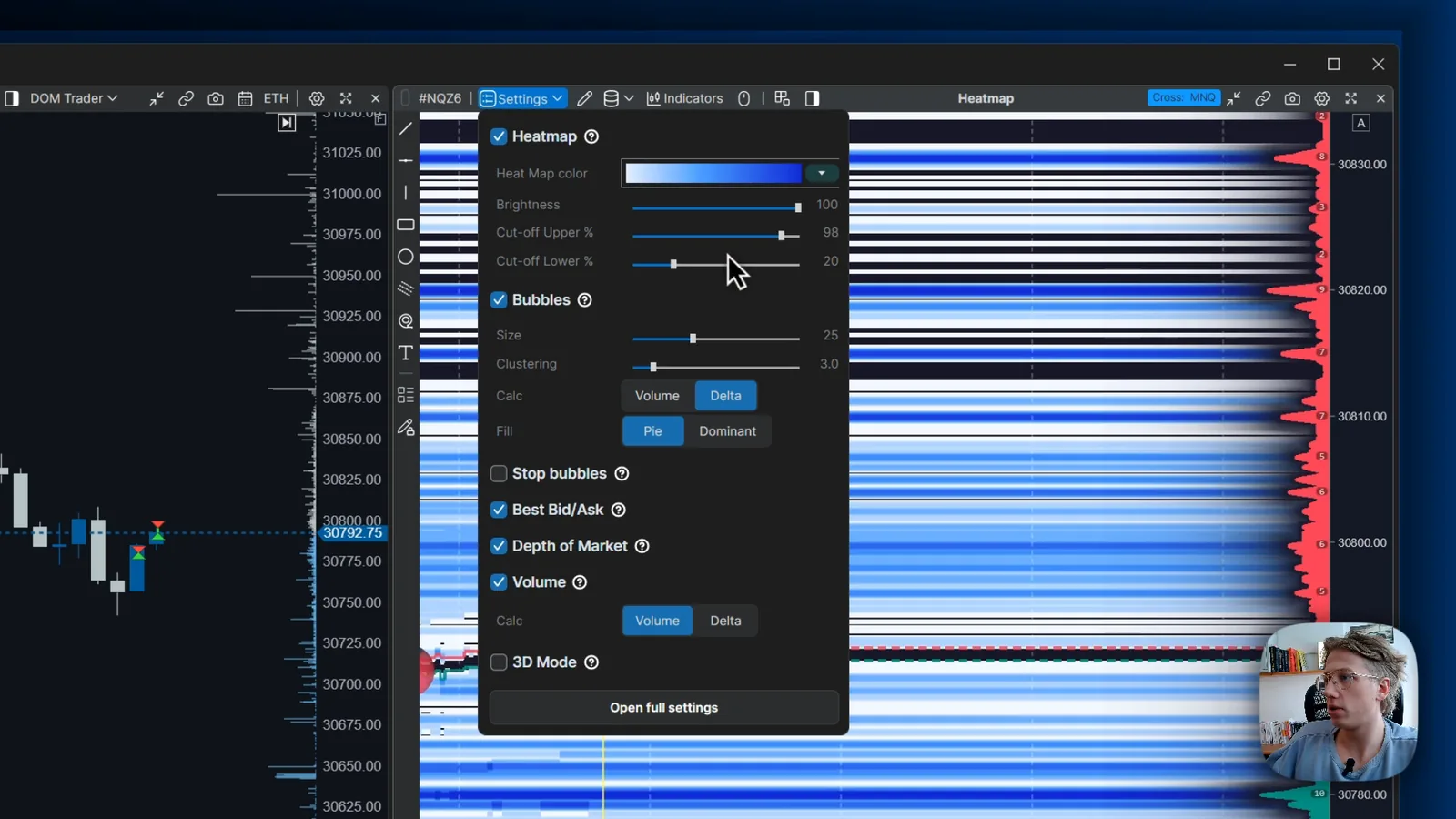Uncheck the Heatmap checkbox
Image resolution: width=1456 pixels, height=819 pixels.
(x=499, y=136)
